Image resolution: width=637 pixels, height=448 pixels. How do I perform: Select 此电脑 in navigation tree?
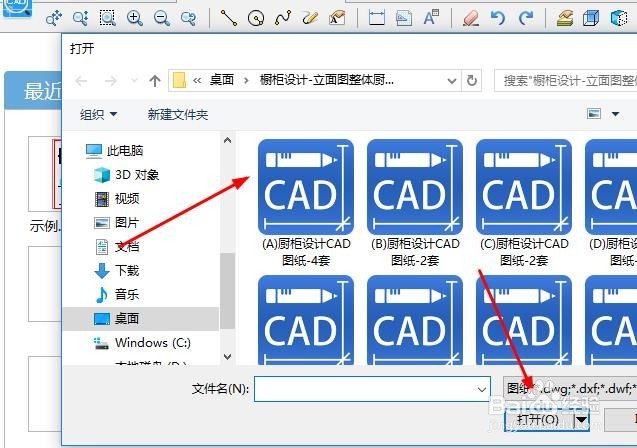click(x=115, y=151)
